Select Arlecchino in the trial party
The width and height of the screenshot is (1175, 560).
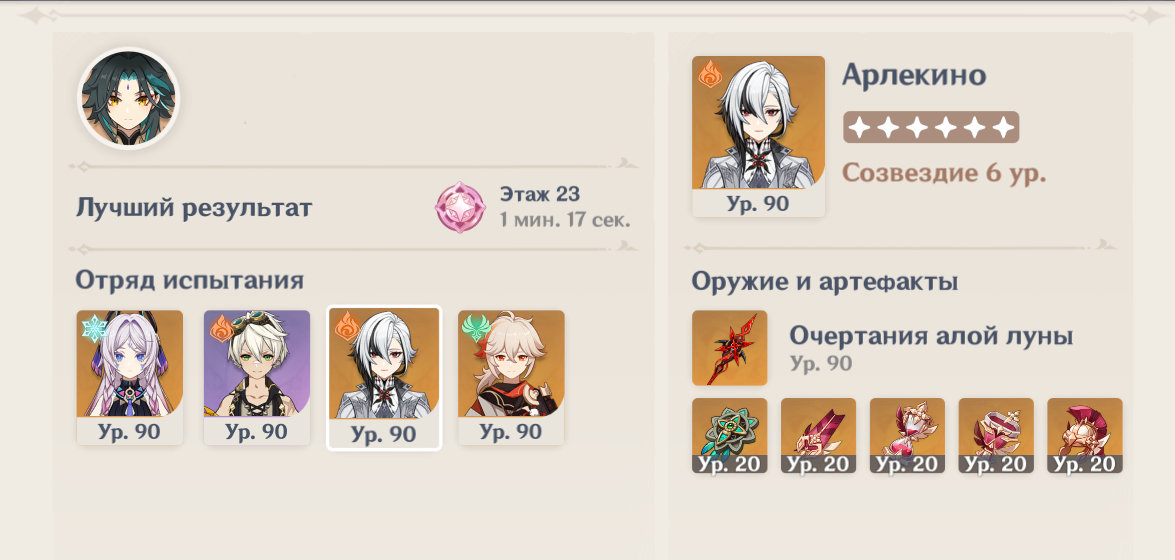[x=384, y=378]
